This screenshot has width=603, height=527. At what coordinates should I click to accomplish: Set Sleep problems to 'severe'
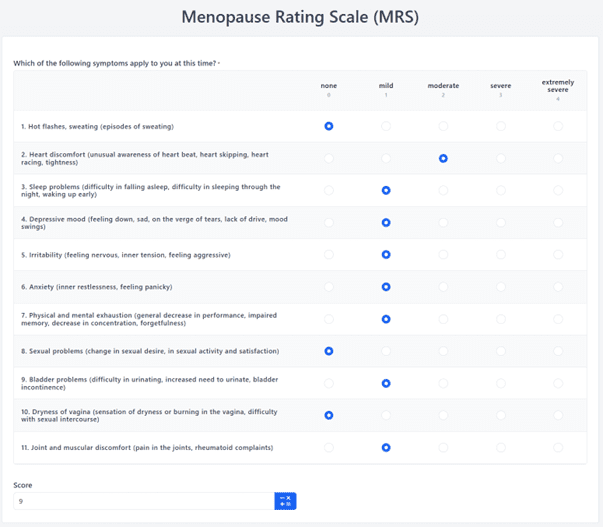click(501, 190)
